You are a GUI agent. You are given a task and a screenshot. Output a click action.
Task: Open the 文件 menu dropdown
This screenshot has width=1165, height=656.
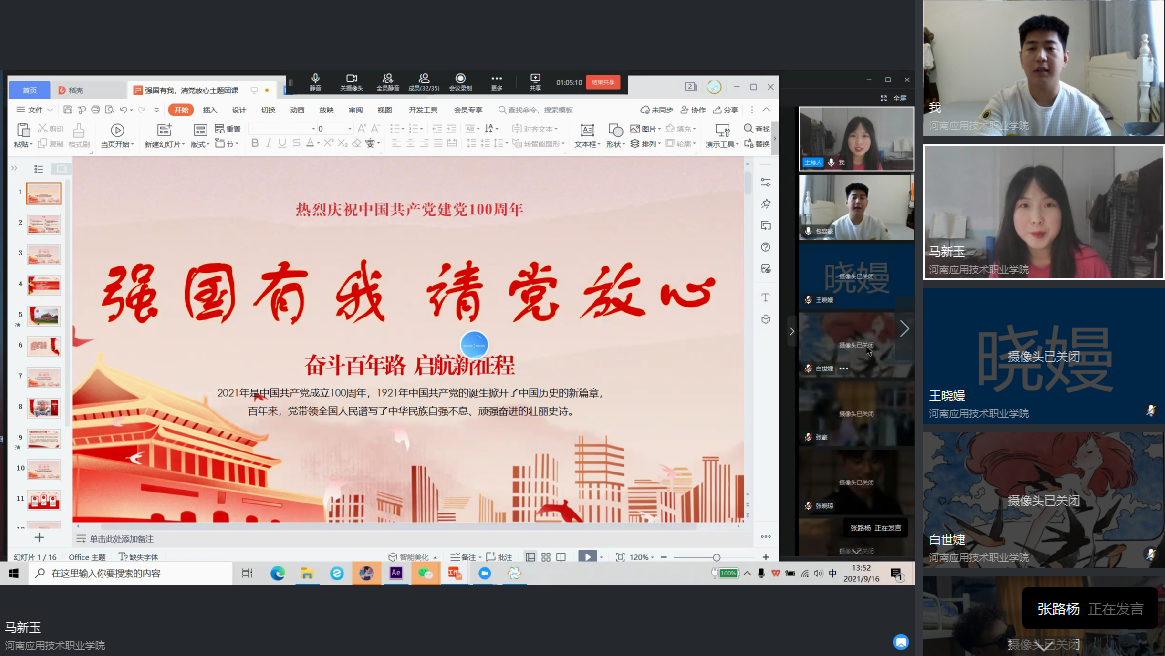38,110
